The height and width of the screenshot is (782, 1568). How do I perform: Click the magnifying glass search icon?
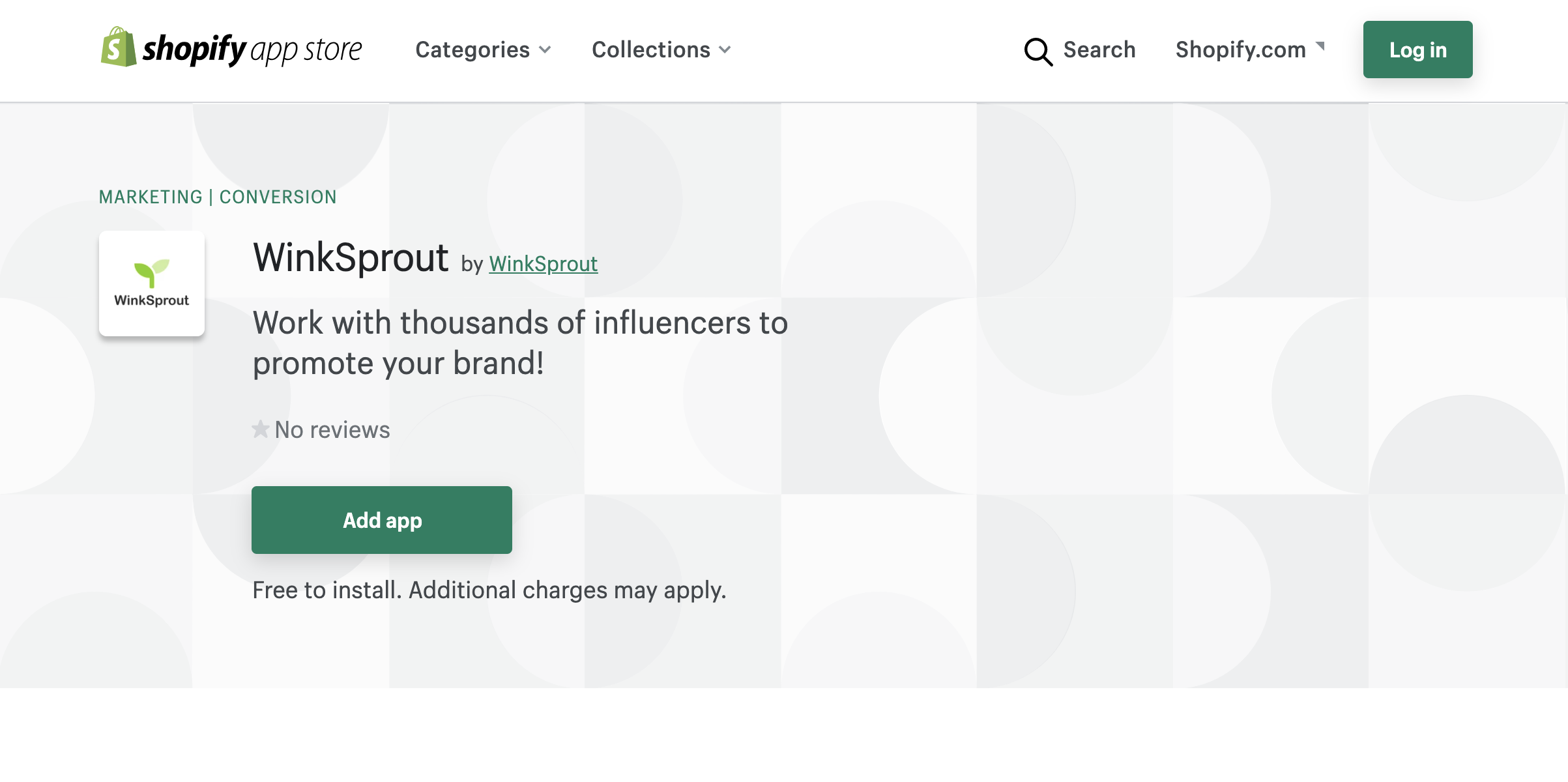(x=1038, y=51)
